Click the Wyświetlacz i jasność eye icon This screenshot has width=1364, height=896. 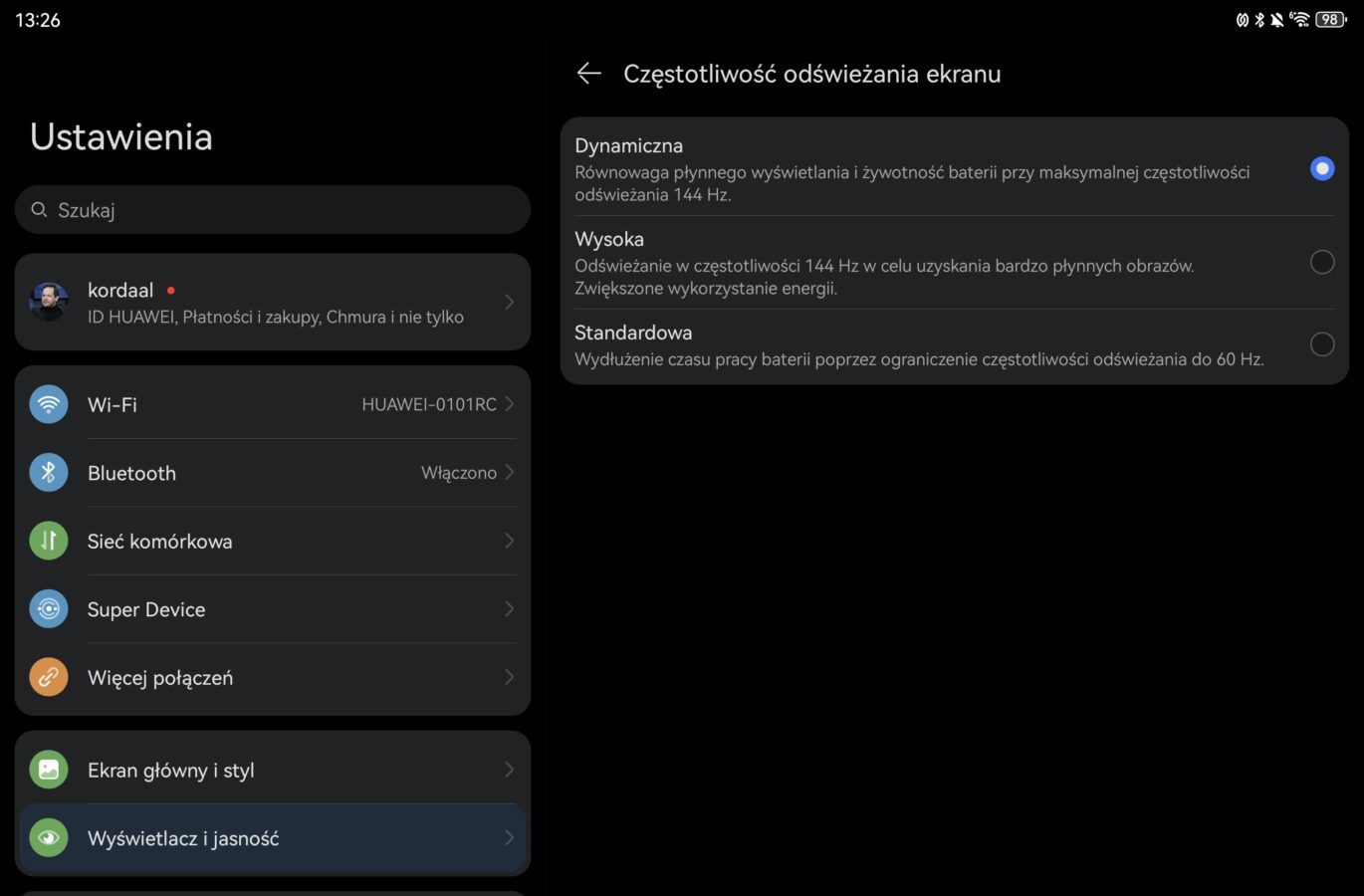coord(49,838)
